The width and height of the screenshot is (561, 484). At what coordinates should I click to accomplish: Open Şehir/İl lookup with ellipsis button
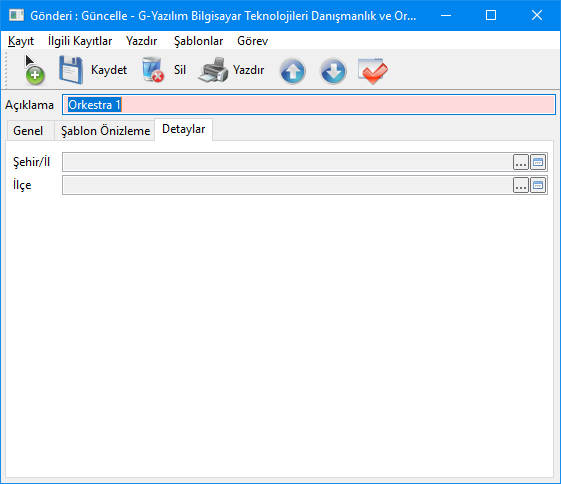point(521,162)
